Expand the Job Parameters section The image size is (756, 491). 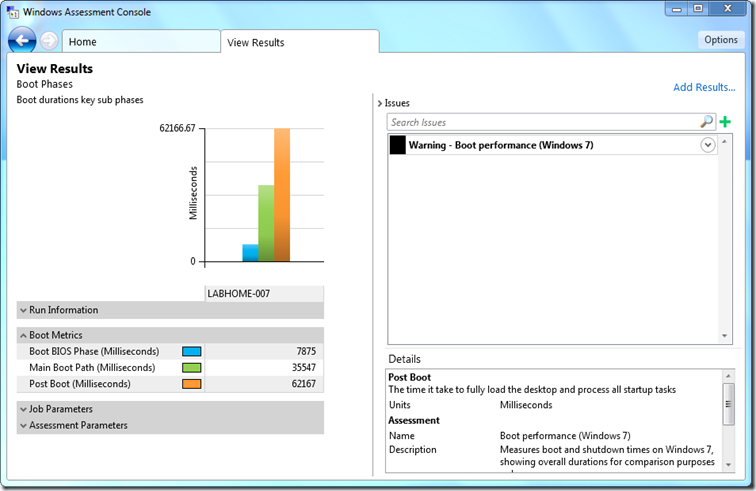pos(23,409)
